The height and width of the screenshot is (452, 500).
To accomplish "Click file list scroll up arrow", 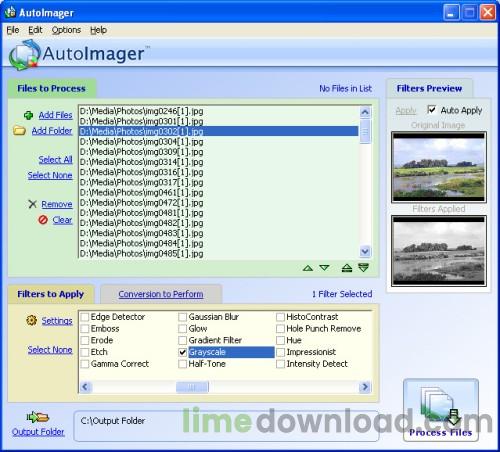I will pos(365,112).
